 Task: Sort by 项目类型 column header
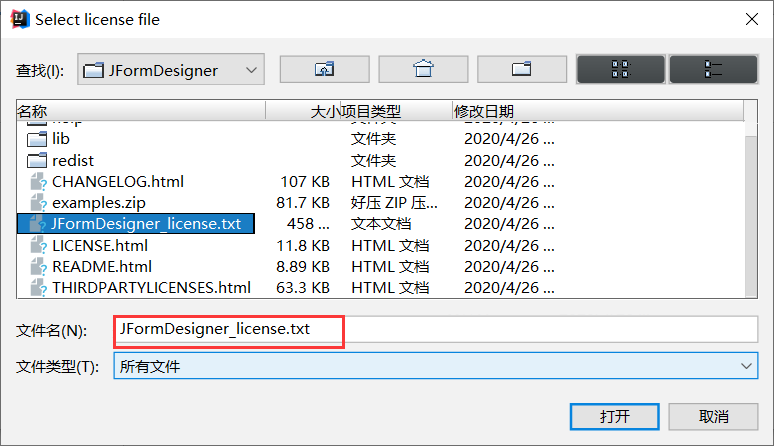point(396,111)
